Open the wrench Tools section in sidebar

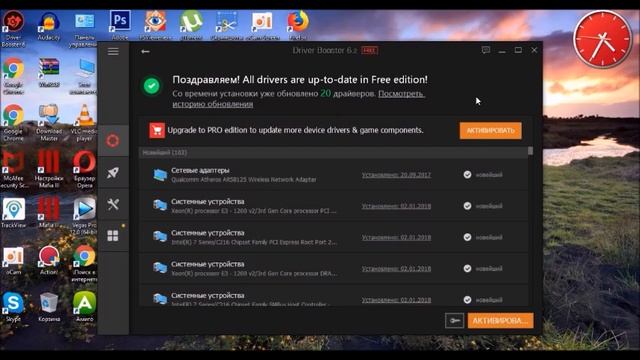click(x=113, y=204)
